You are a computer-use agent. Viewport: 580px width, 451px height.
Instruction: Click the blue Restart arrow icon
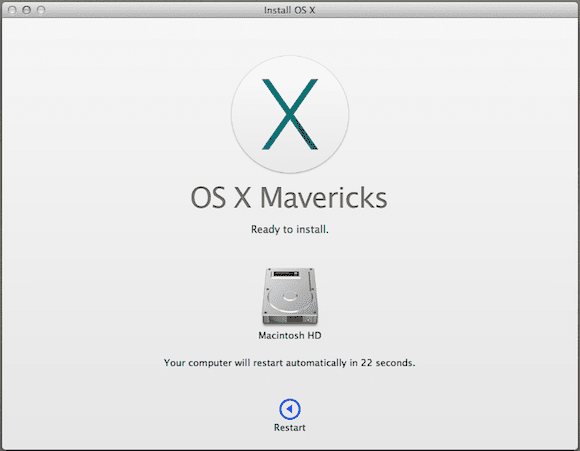pos(290,409)
